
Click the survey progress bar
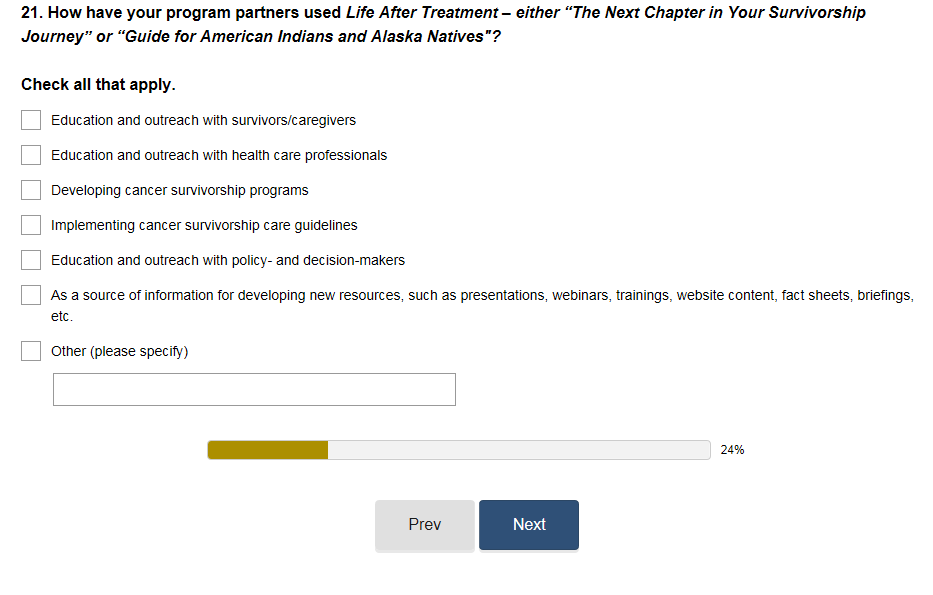coord(458,450)
